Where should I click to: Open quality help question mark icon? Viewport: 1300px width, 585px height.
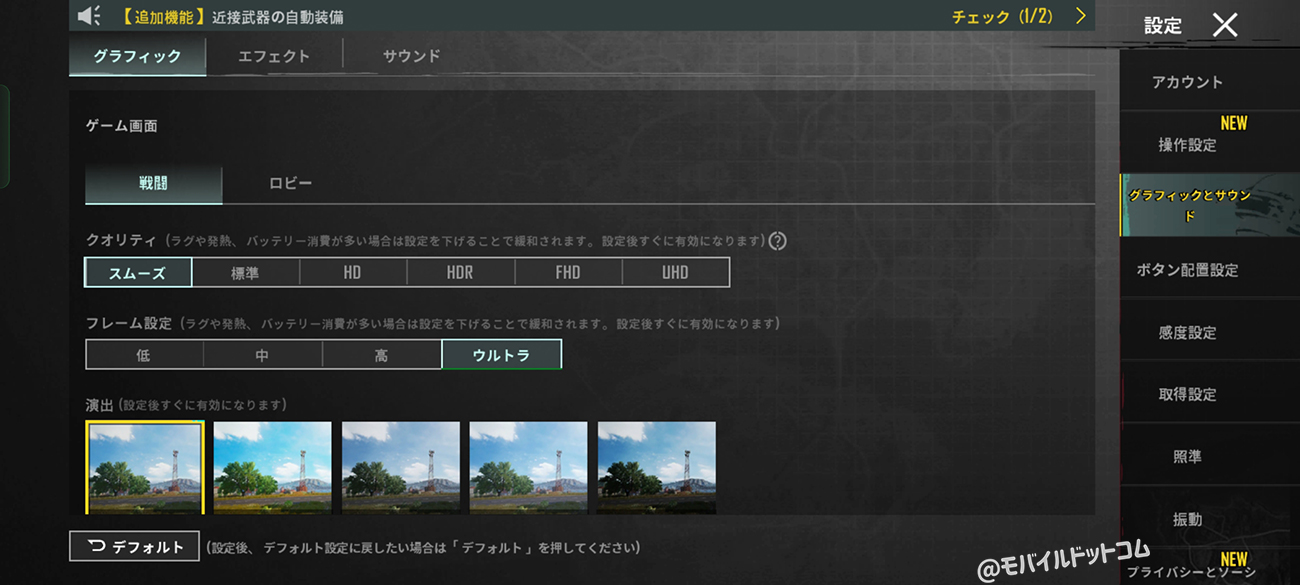click(x=777, y=241)
